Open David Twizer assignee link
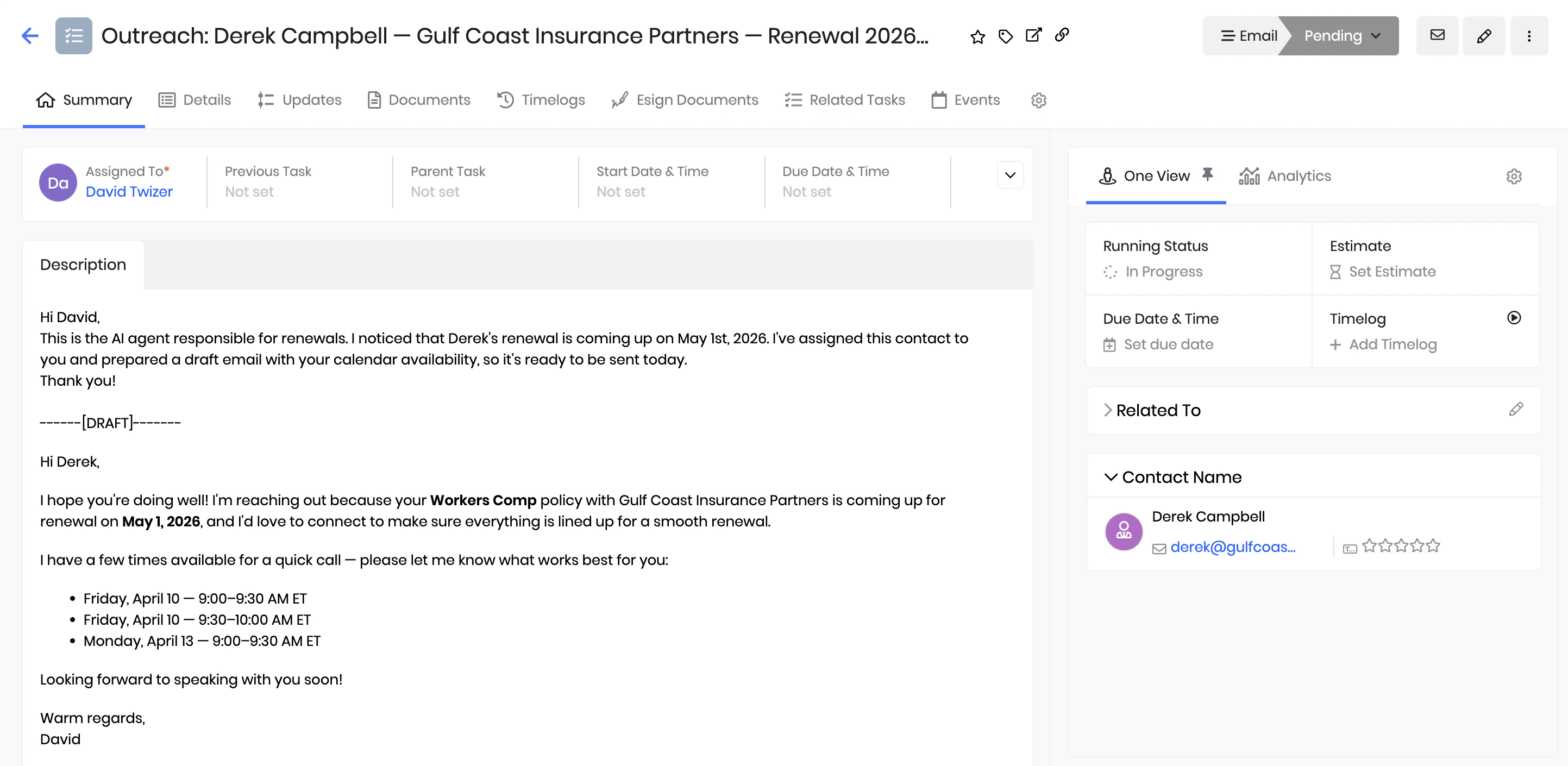1568x766 pixels. coord(129,192)
